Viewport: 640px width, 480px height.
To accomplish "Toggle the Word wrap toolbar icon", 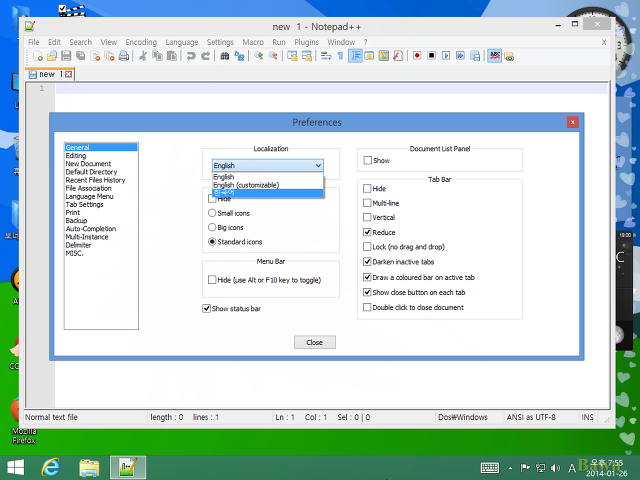I will click(326, 56).
